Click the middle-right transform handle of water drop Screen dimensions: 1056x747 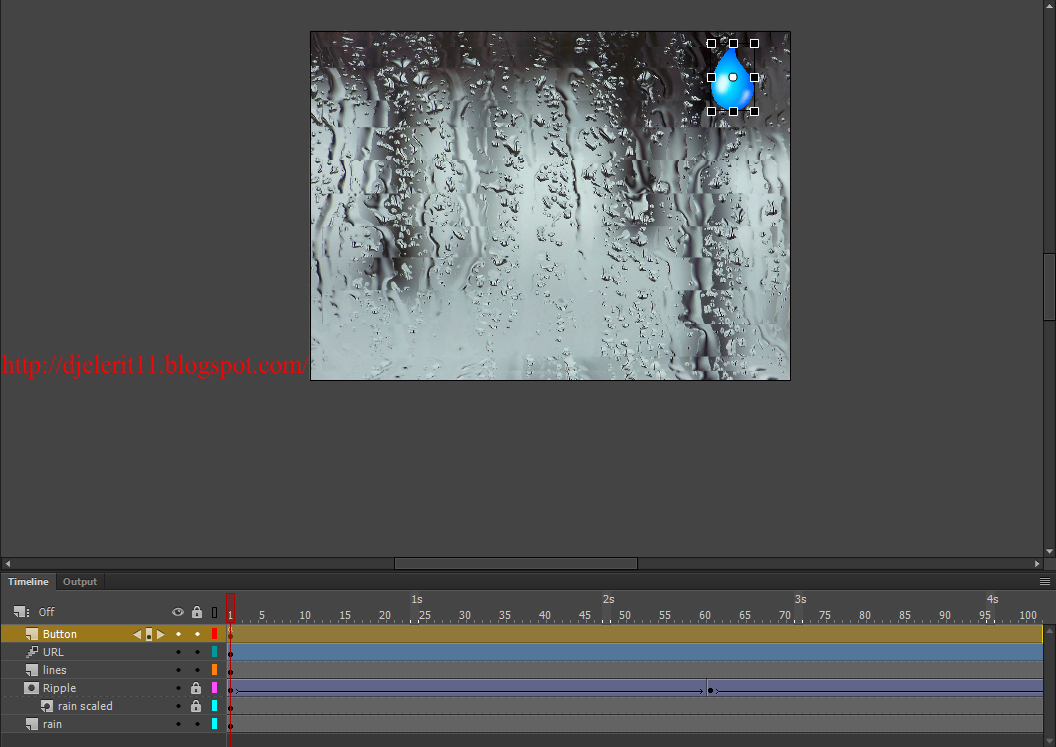click(754, 77)
